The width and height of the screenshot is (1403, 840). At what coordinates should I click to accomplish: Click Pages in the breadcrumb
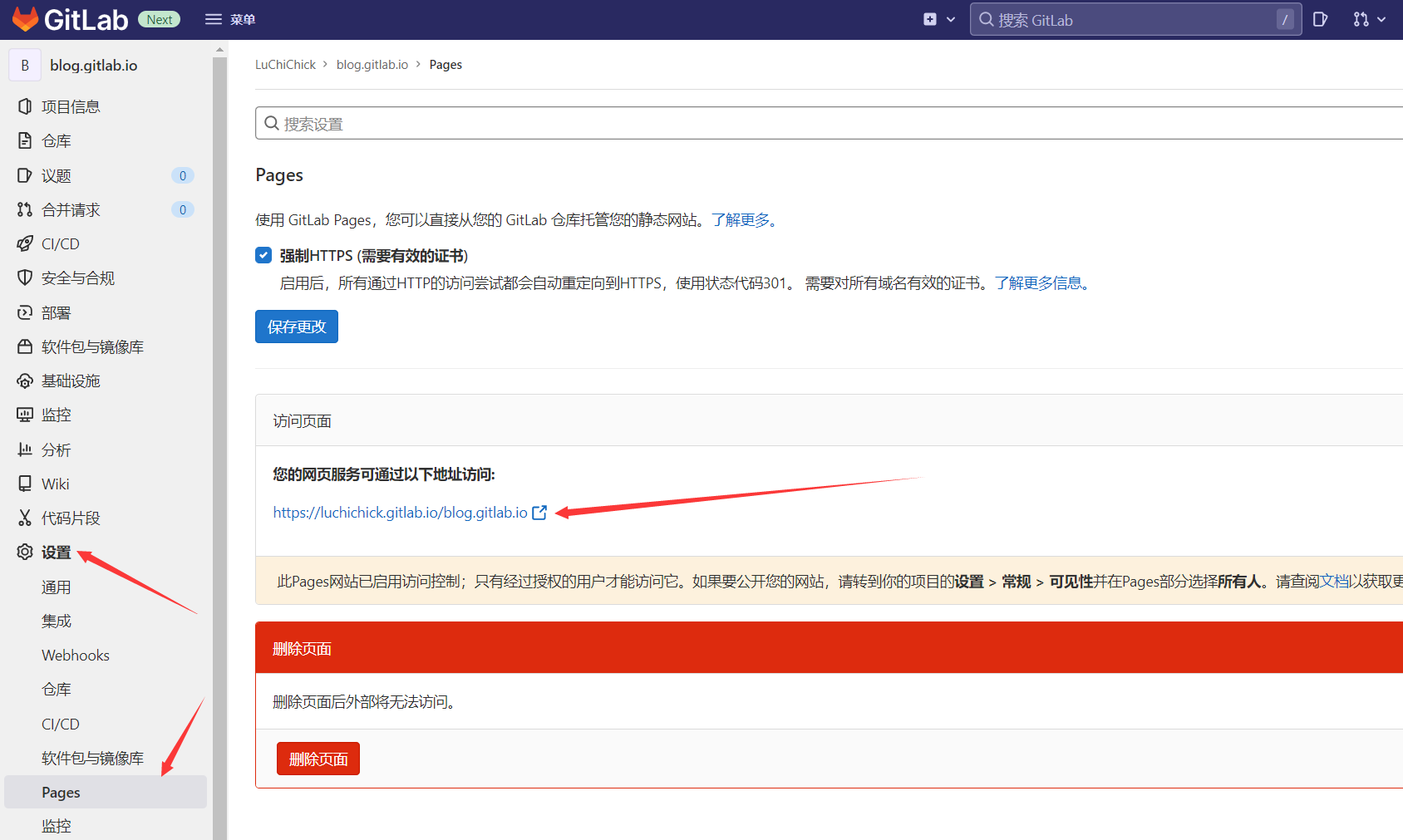pyautogui.click(x=446, y=64)
